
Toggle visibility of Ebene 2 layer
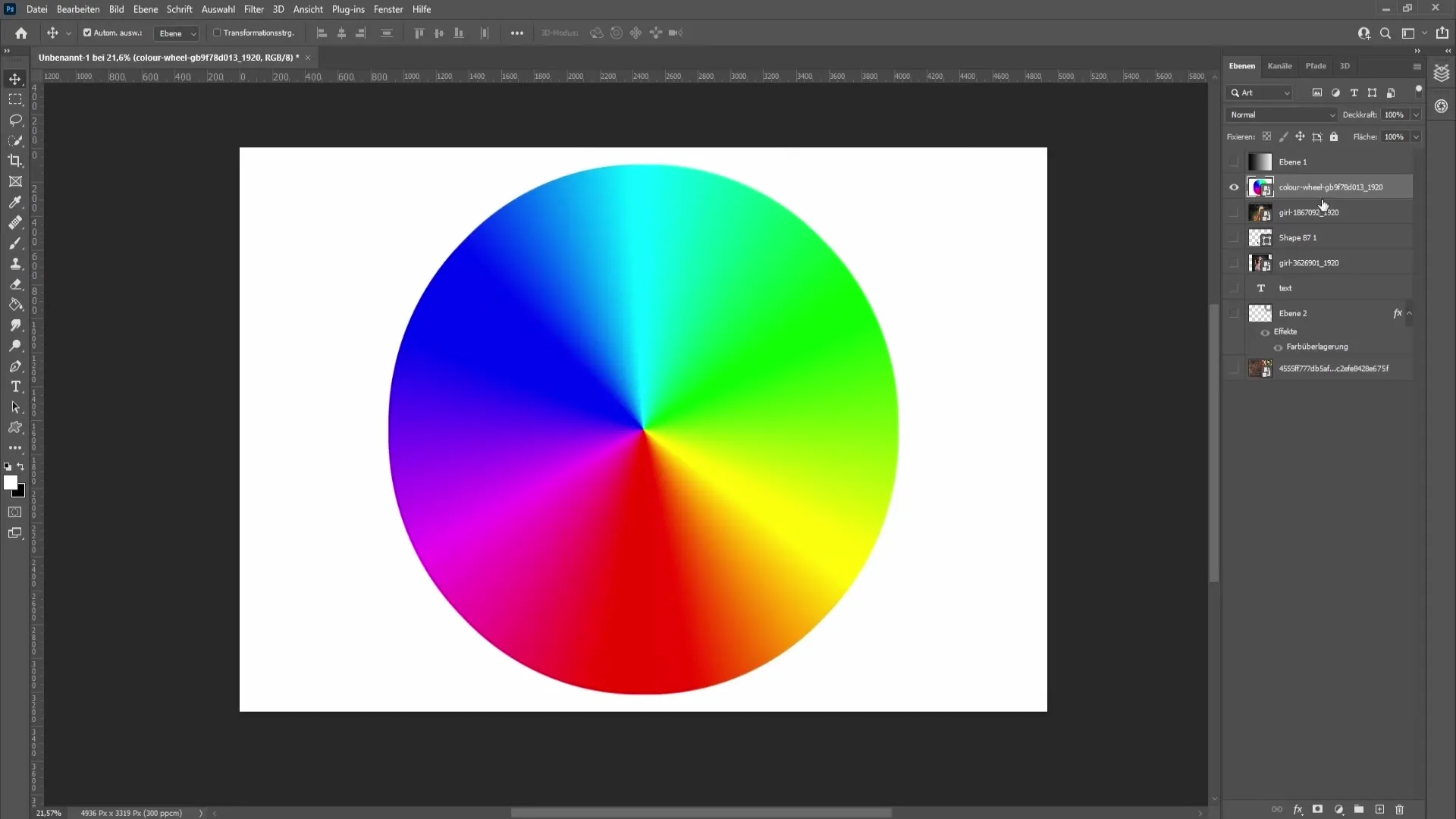pos(1234,313)
